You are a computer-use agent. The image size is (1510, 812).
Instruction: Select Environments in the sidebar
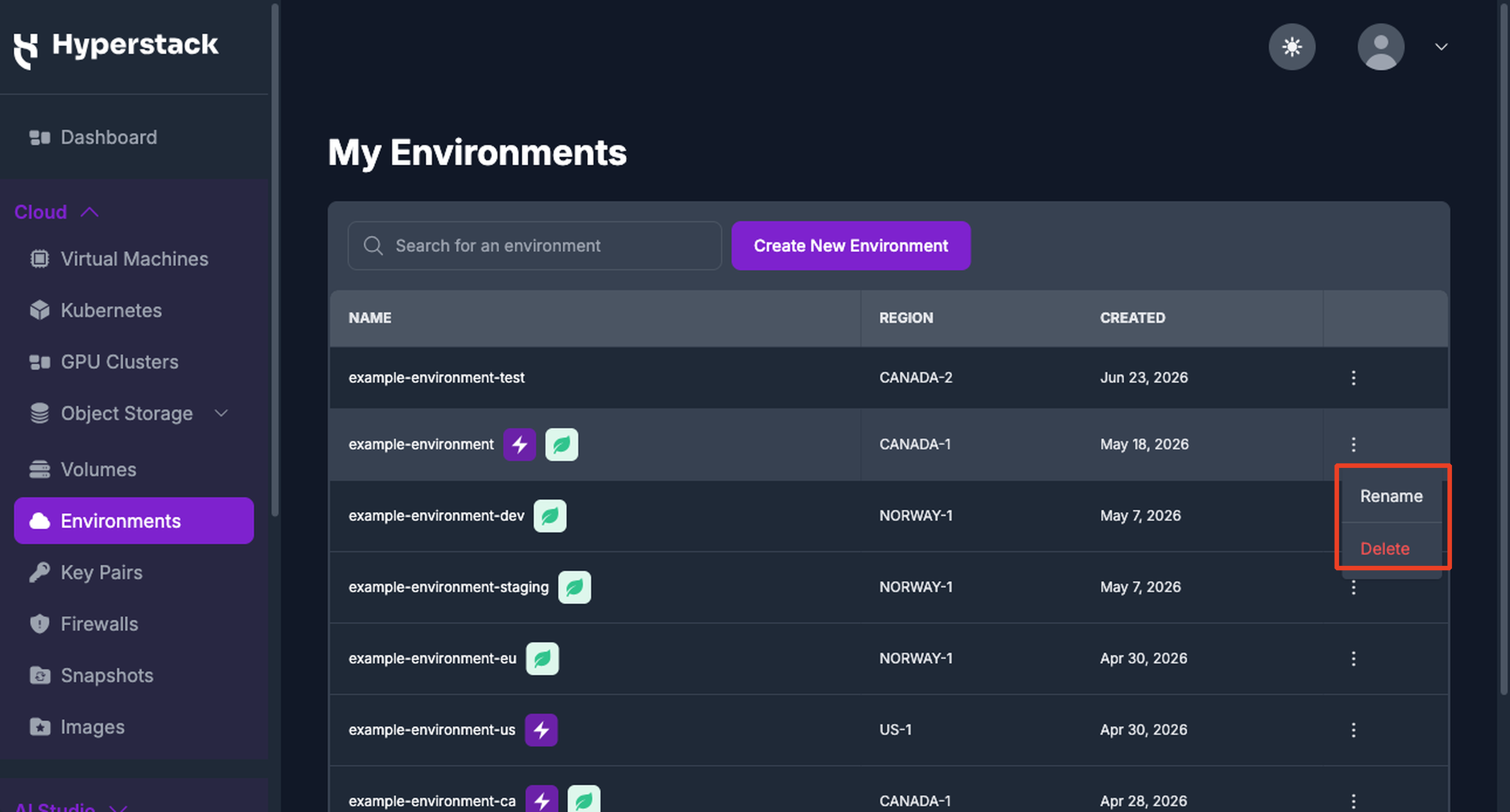coord(134,520)
